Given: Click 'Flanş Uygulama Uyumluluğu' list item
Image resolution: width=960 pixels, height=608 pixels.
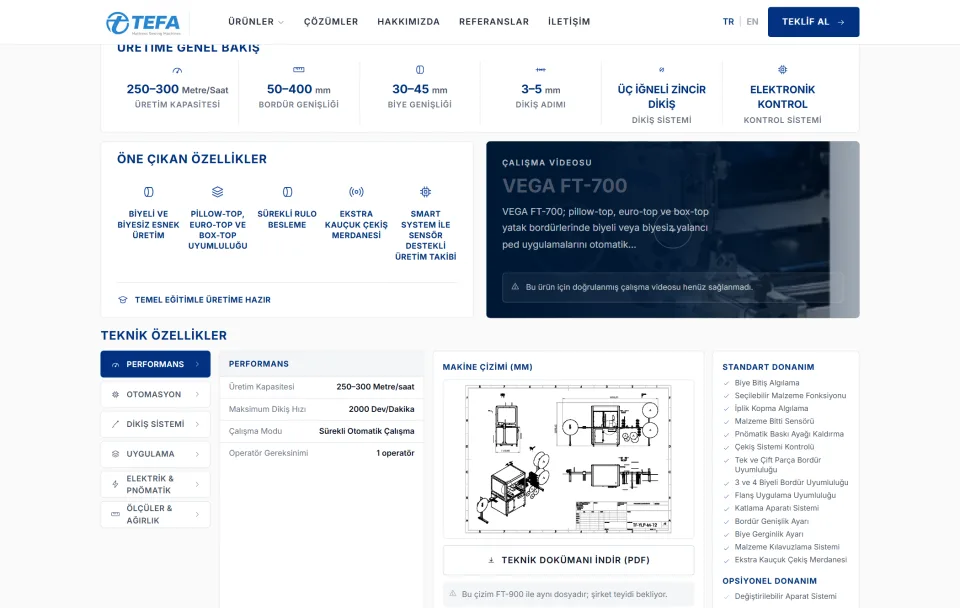Looking at the screenshot, I should click(x=785, y=495).
